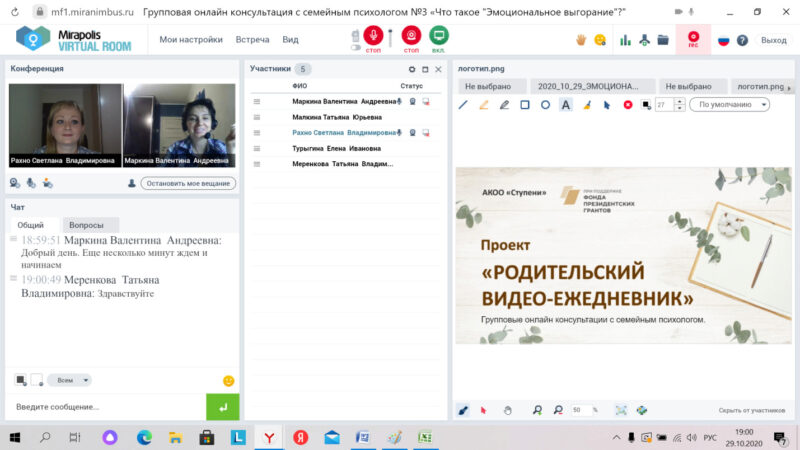
Task: Open message menu for 18:59:51 chat entry
Action: pos(13,239)
